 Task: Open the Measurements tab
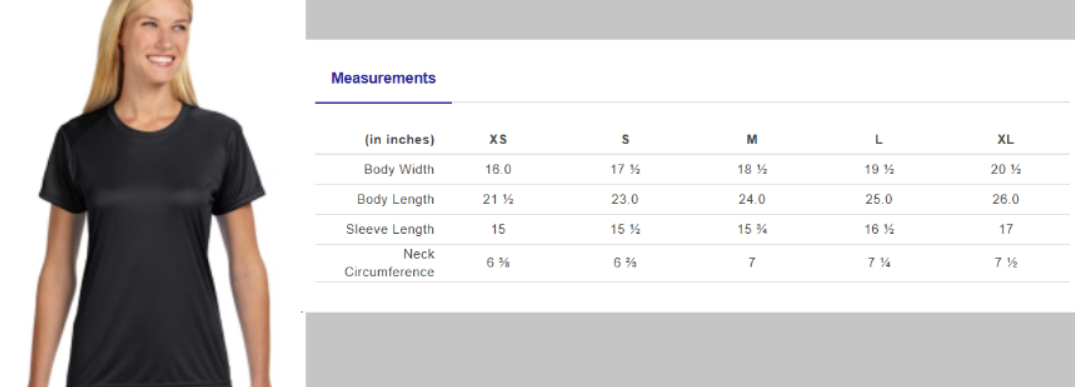[383, 78]
